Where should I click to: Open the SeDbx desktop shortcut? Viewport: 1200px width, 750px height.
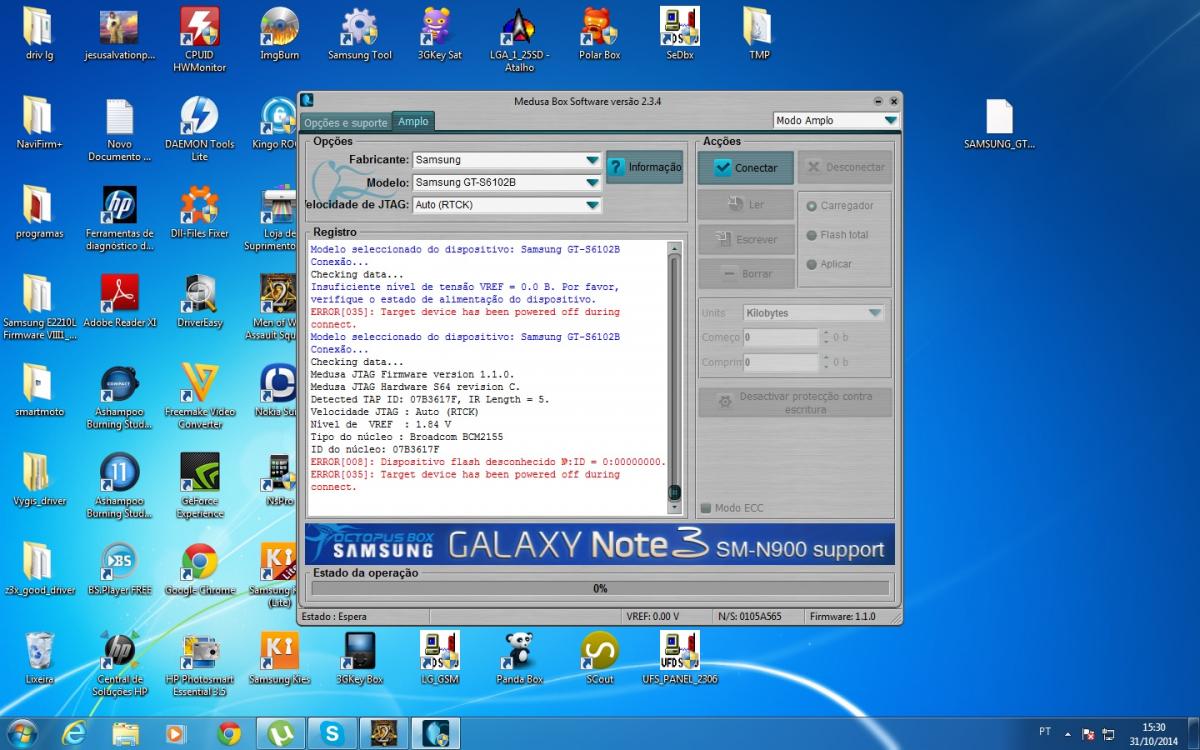(x=680, y=35)
